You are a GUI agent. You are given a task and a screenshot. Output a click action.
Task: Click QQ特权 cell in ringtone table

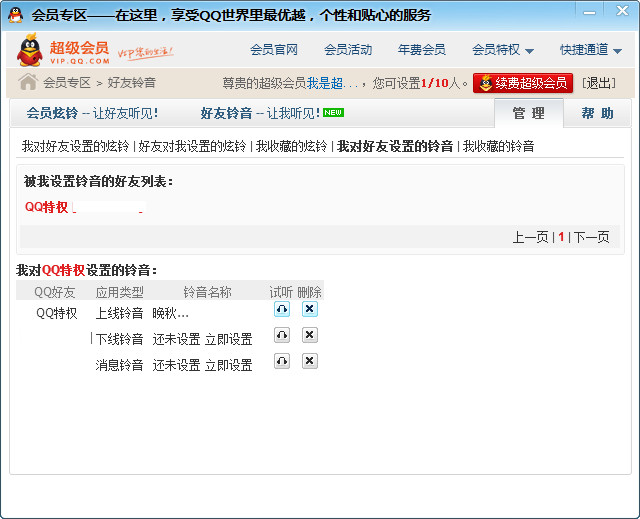click(x=57, y=313)
